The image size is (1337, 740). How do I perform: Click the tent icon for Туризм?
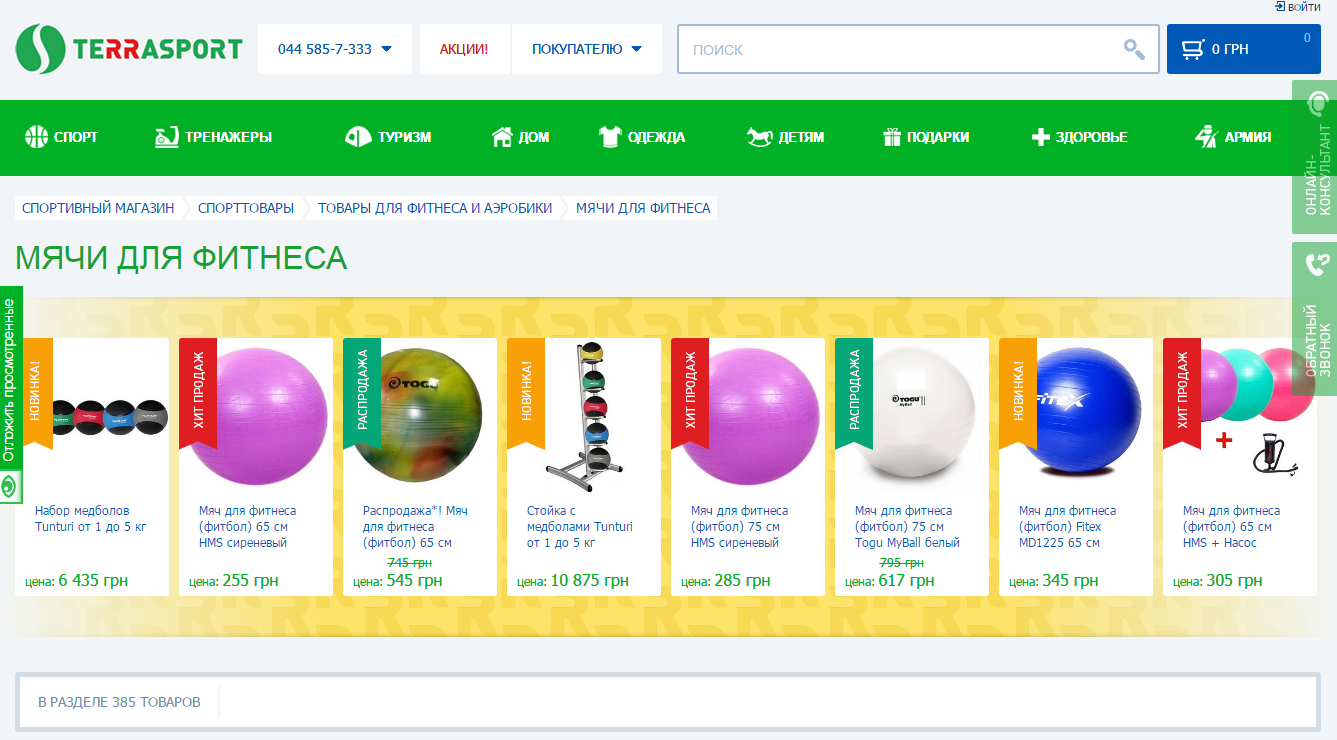coord(358,137)
